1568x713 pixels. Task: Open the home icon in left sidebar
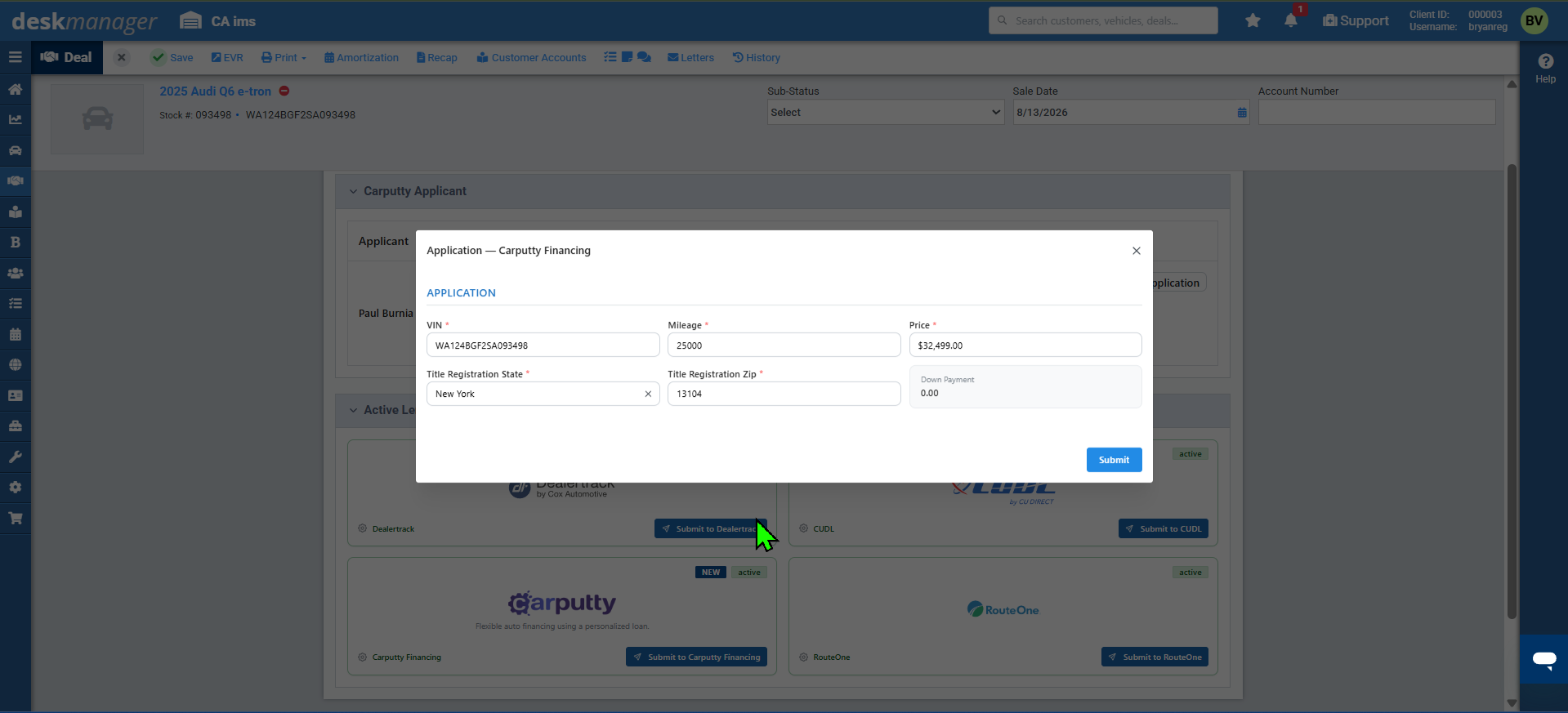[x=15, y=89]
